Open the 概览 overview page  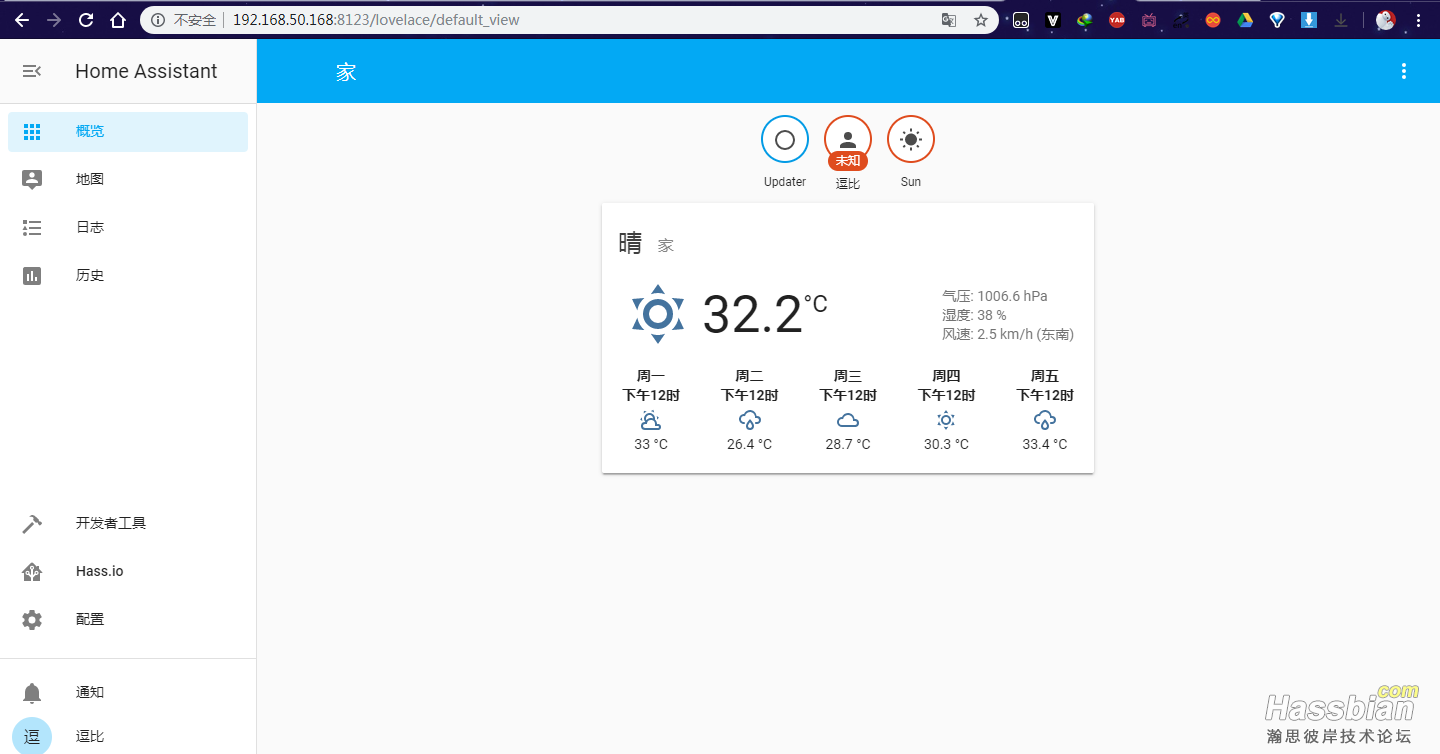point(128,131)
